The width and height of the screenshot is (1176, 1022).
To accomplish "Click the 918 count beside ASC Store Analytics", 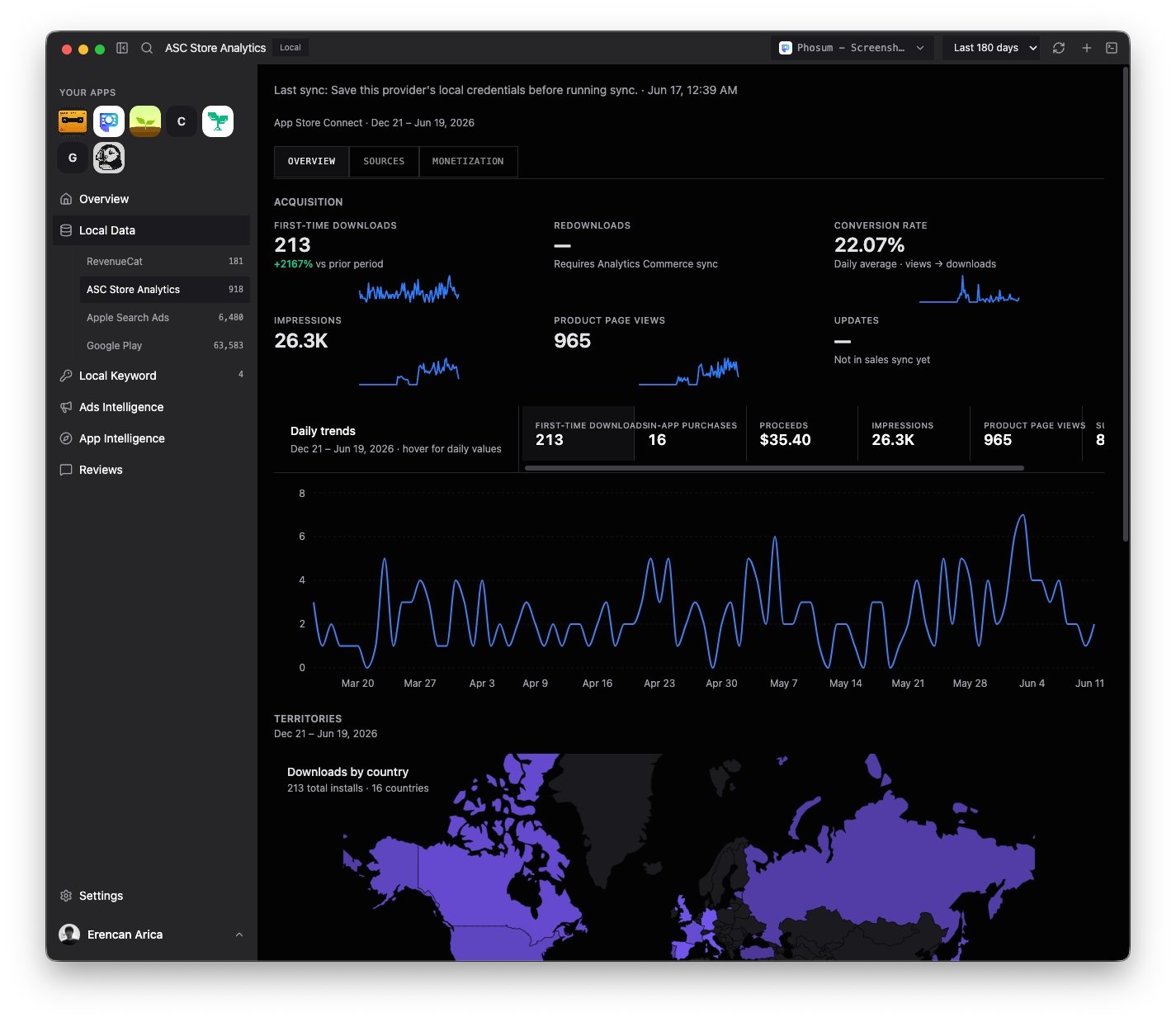I will (236, 290).
